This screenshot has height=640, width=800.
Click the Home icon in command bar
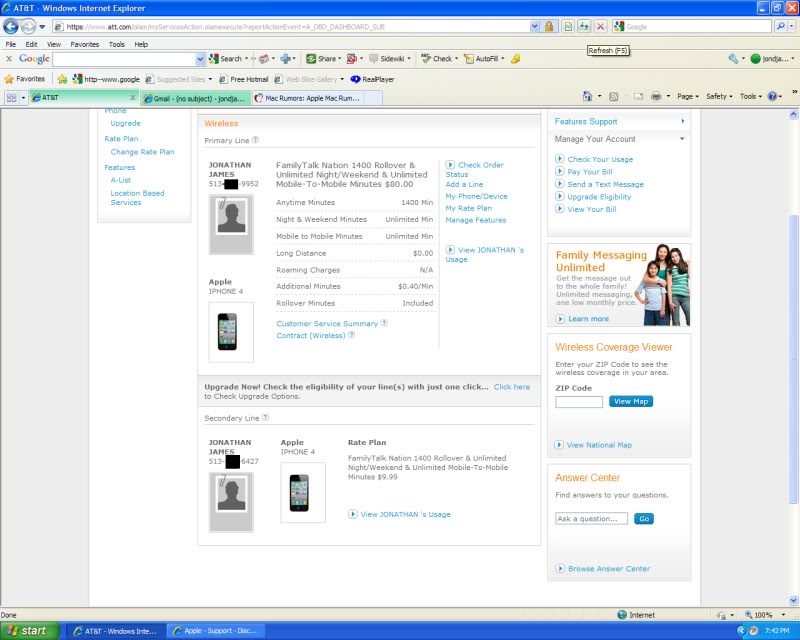tap(588, 96)
